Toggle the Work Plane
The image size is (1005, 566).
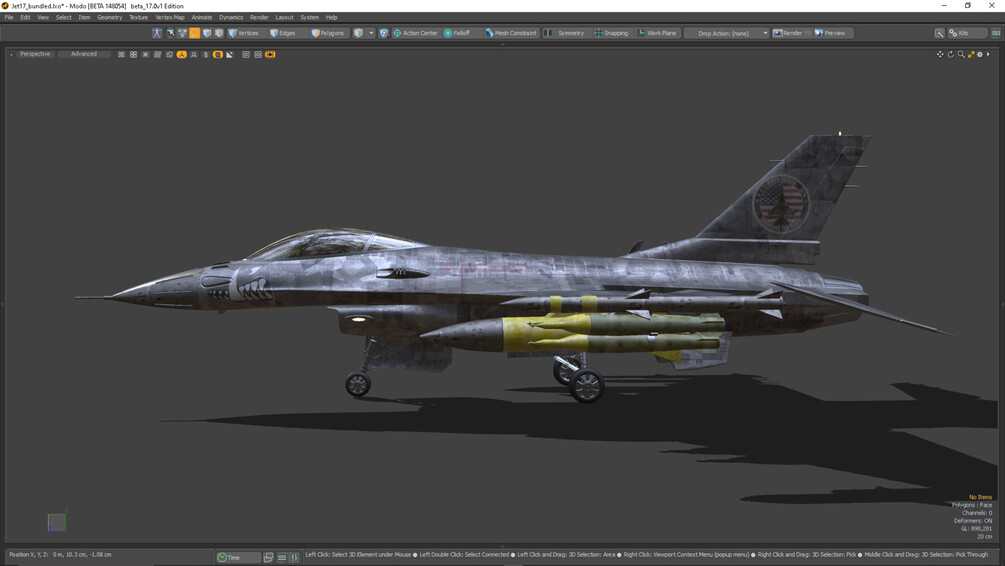pyautogui.click(x=657, y=33)
